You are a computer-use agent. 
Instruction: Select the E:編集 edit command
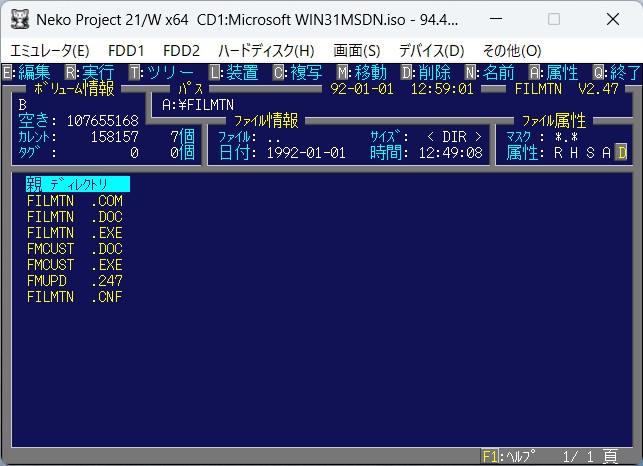pos(27,72)
